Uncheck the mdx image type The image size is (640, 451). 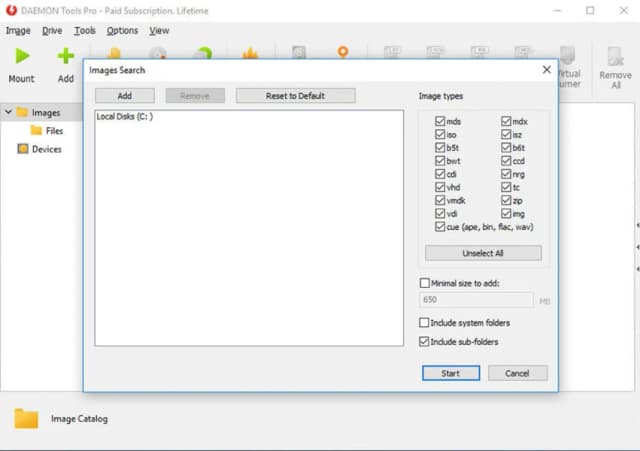click(x=506, y=121)
